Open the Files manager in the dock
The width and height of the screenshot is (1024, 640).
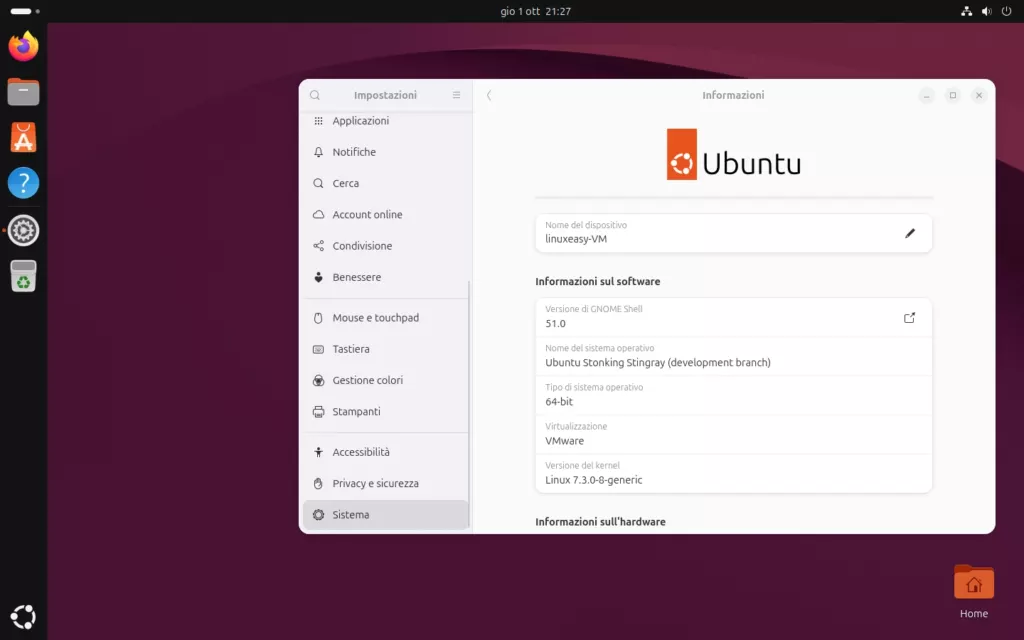pyautogui.click(x=24, y=91)
